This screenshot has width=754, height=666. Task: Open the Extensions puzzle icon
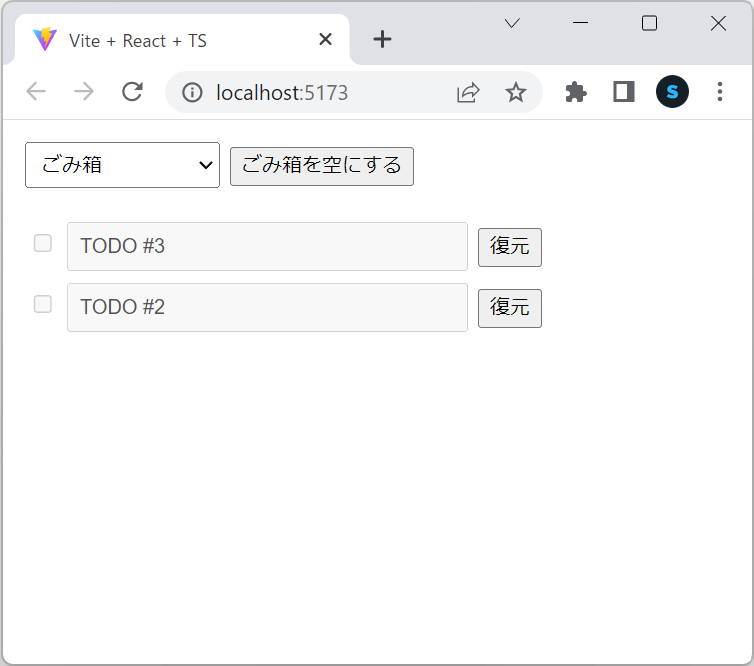[576, 92]
